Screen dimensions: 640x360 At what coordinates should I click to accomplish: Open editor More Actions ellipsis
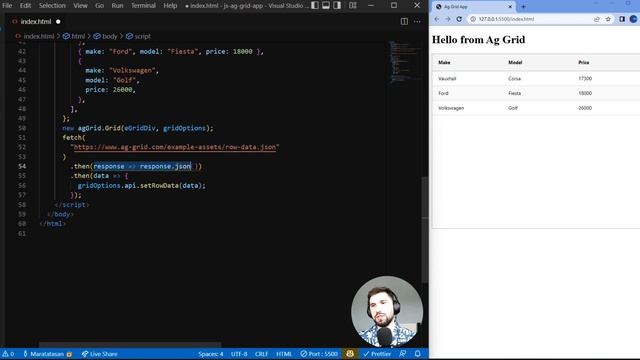point(417,21)
